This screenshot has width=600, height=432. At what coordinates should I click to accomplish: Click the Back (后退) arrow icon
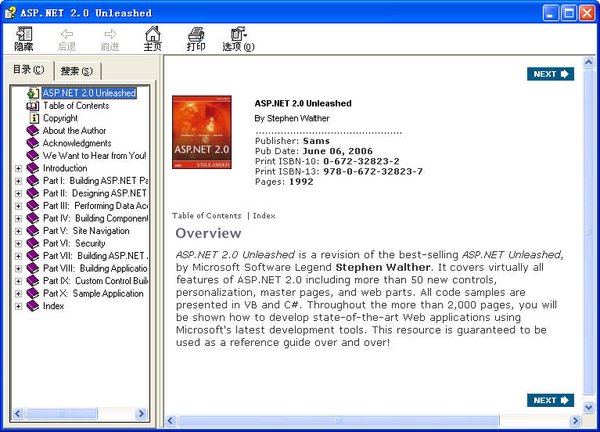(67, 34)
